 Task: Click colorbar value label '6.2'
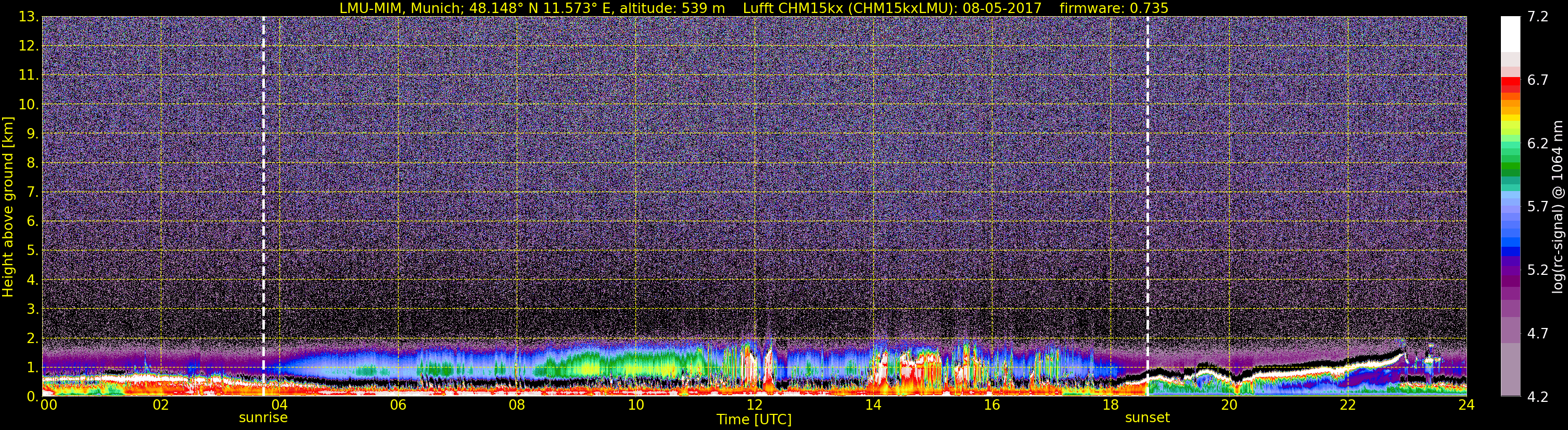tap(1538, 144)
